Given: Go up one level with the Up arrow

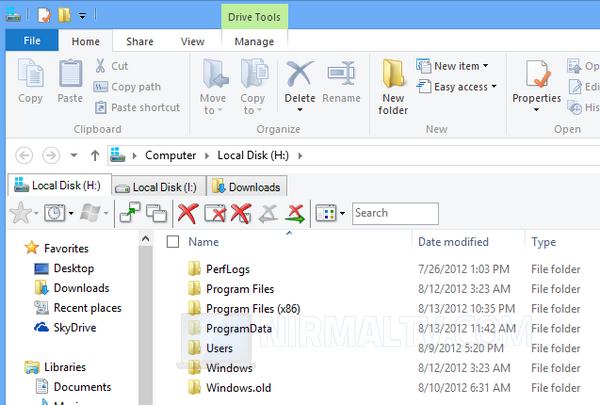Looking at the screenshot, I should 95,155.
